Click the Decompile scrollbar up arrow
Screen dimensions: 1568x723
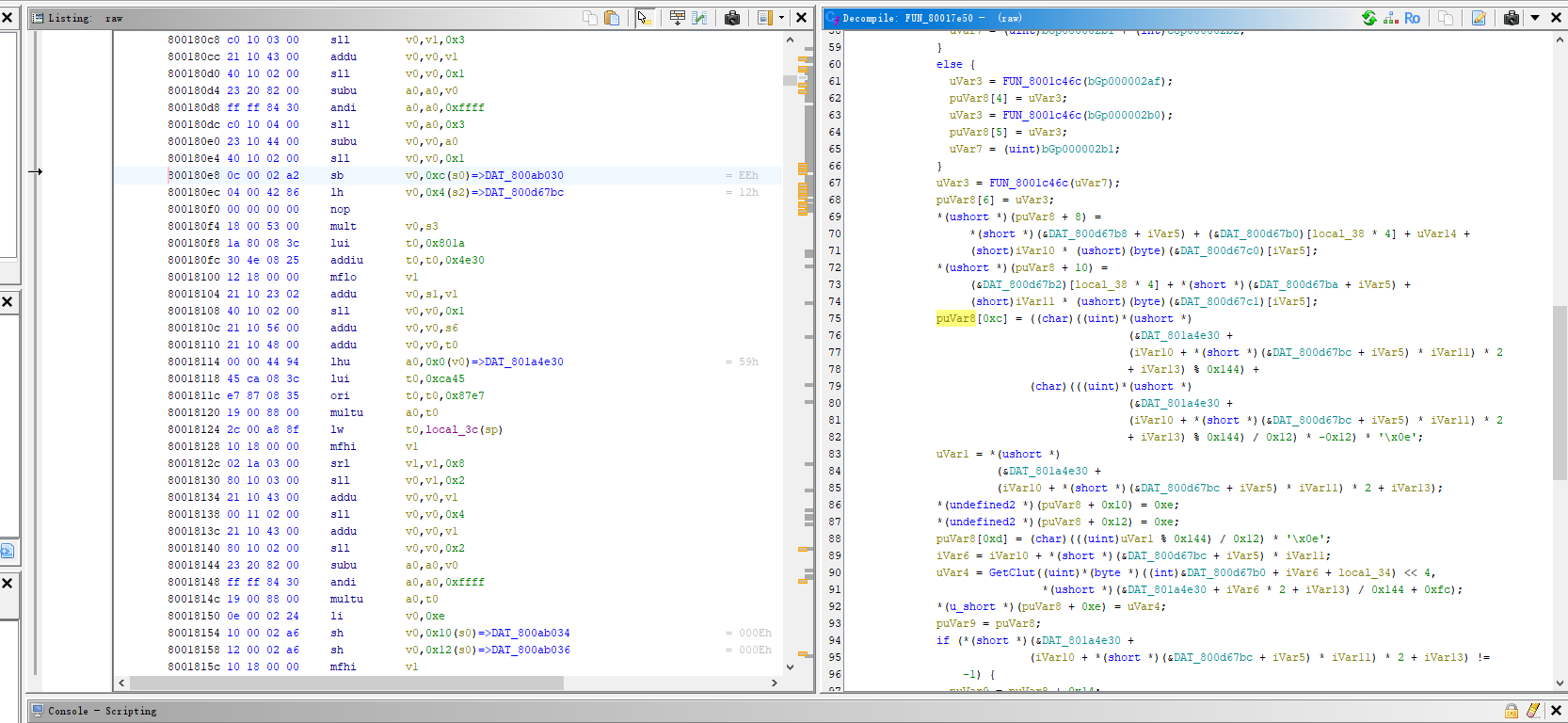(x=1560, y=40)
